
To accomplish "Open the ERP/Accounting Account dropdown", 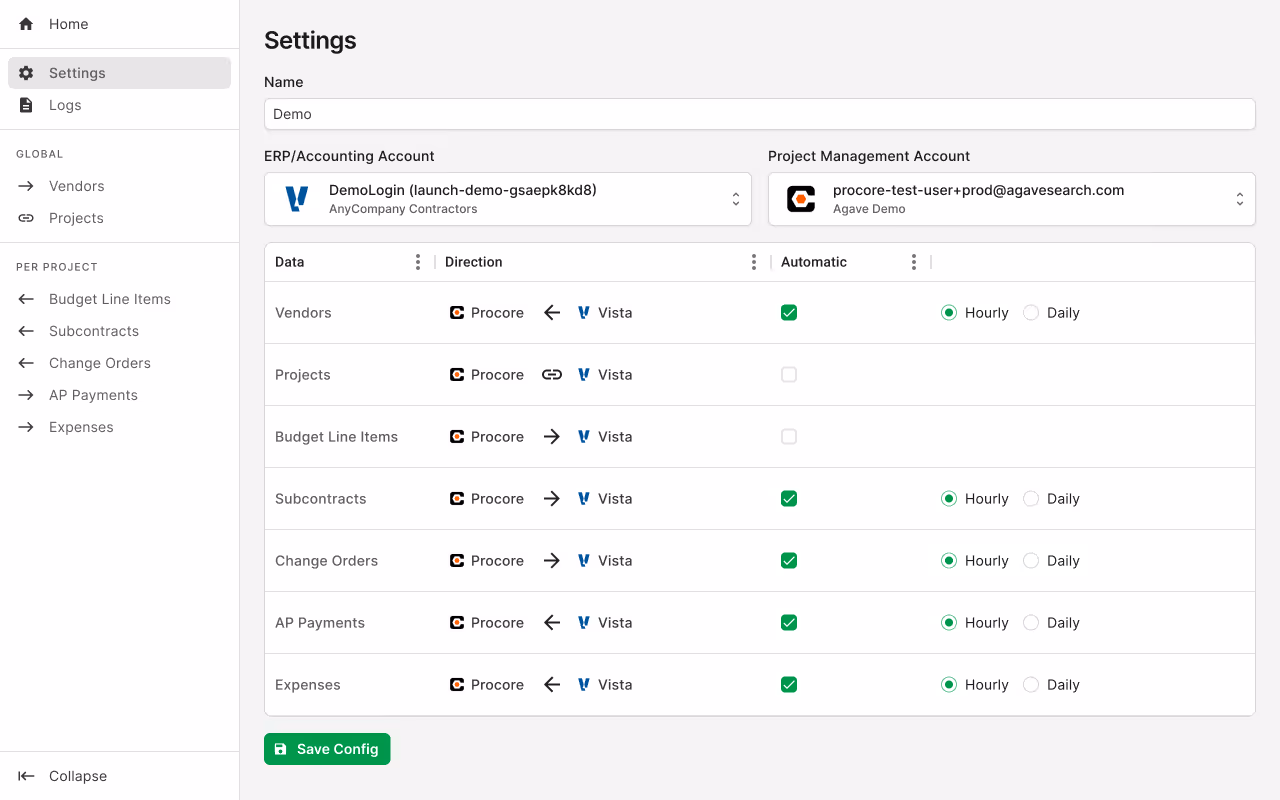I will pyautogui.click(x=508, y=199).
